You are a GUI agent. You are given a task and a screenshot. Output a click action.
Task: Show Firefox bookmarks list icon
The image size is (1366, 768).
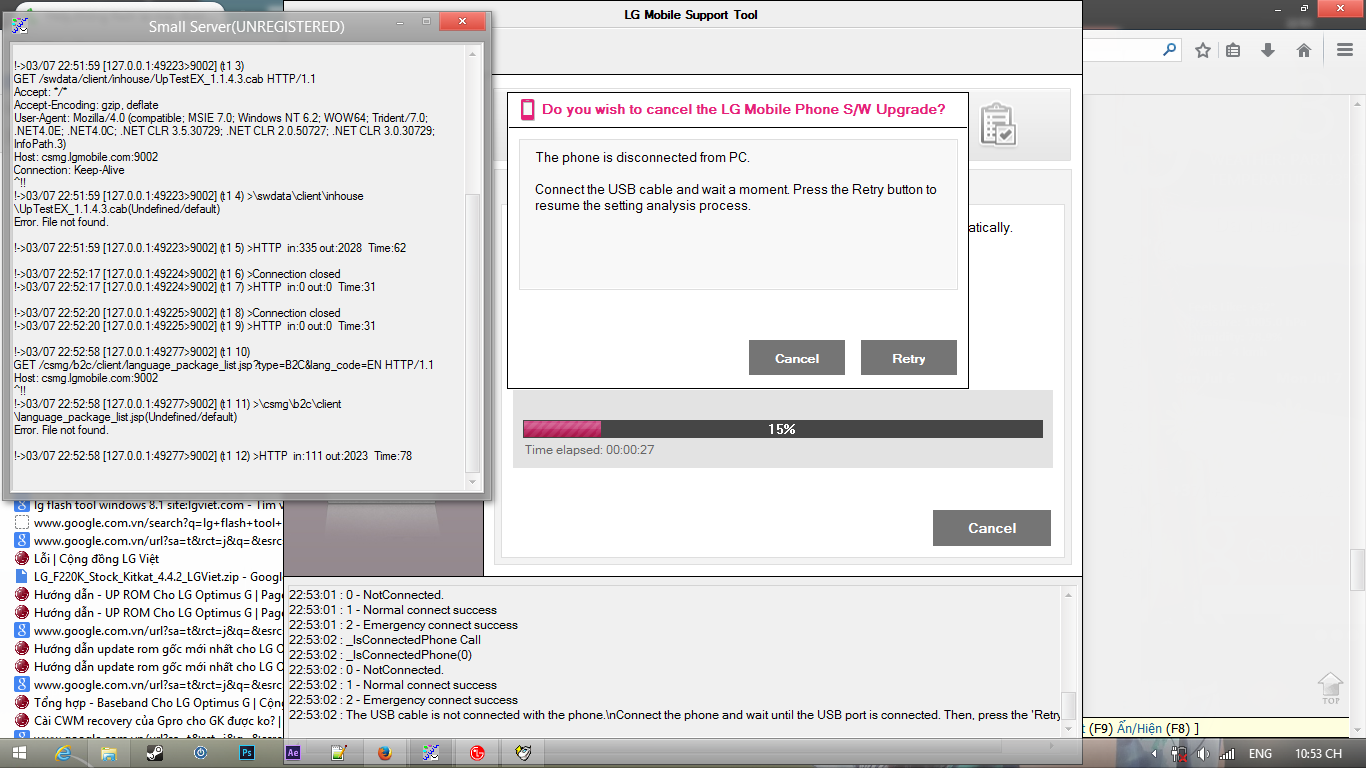coord(1233,50)
